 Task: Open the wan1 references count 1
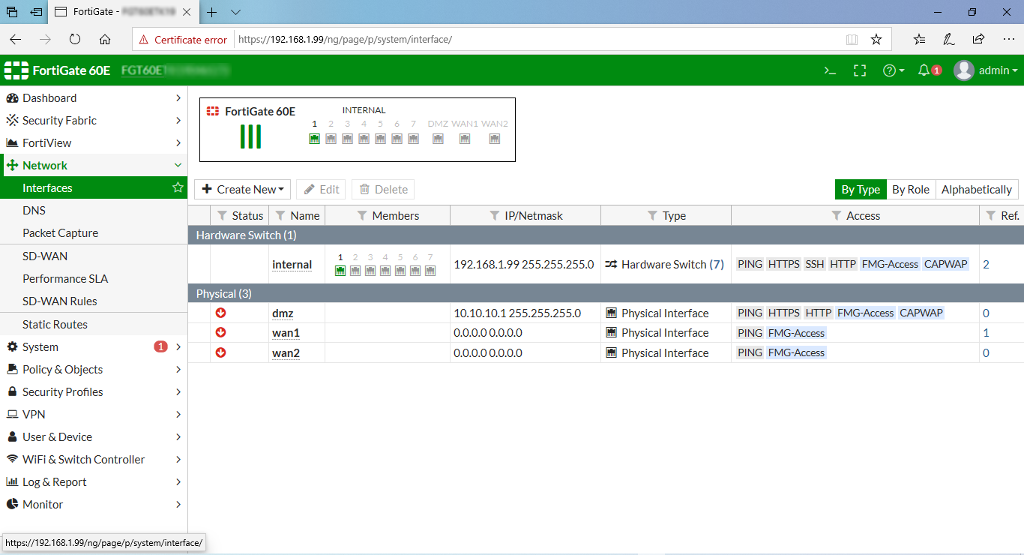[x=986, y=333]
